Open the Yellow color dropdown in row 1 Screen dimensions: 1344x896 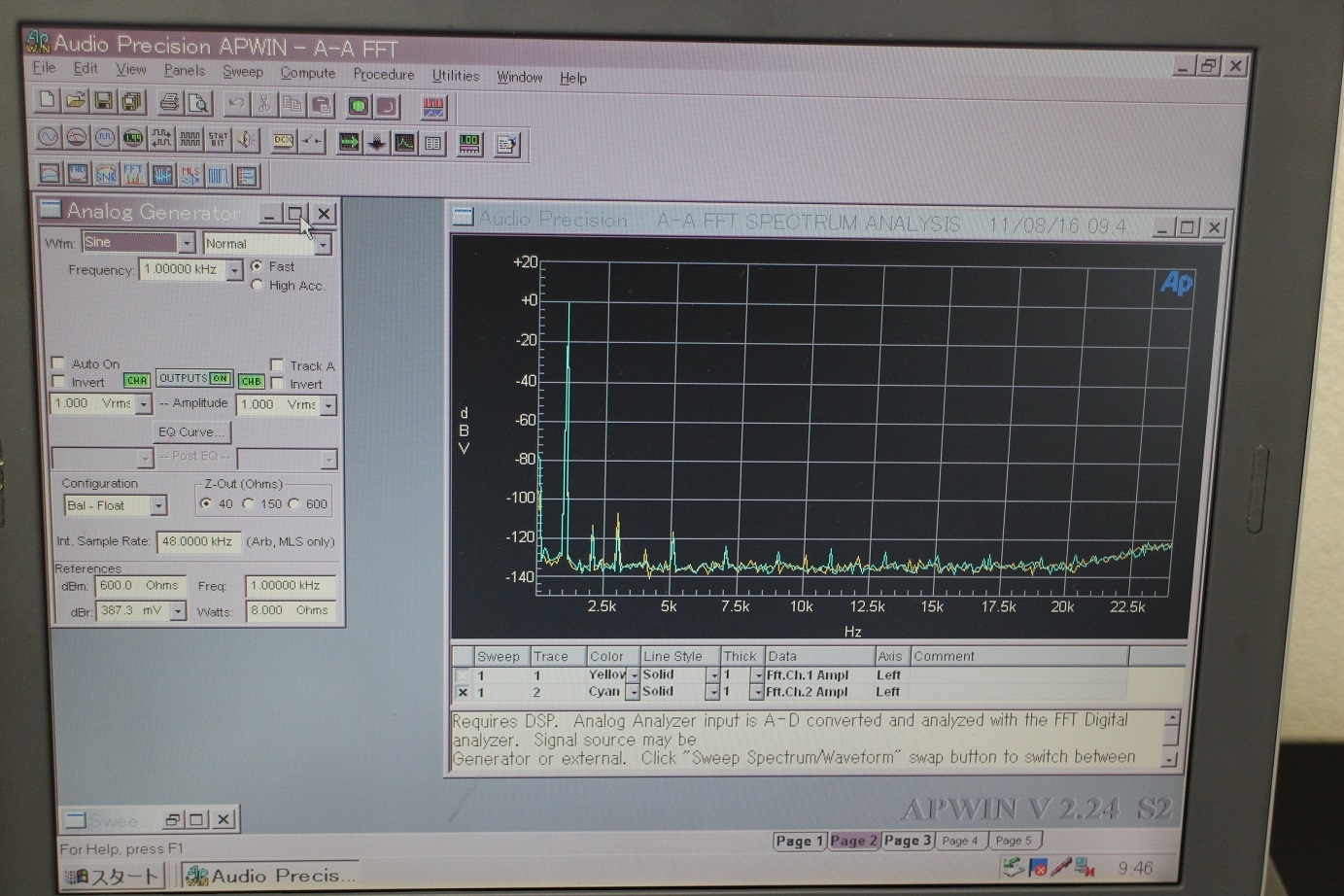(634, 674)
